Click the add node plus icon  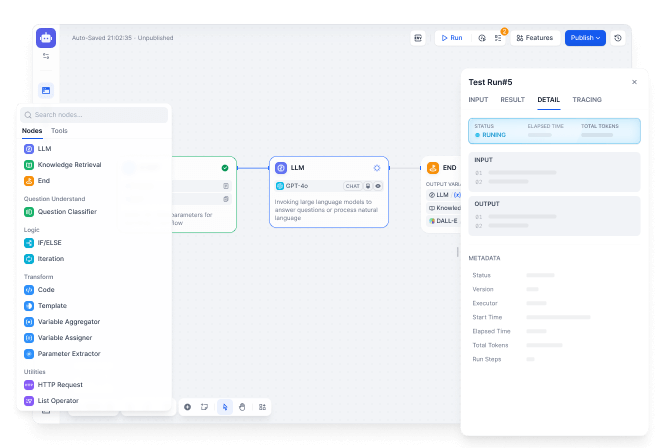[x=187, y=407]
